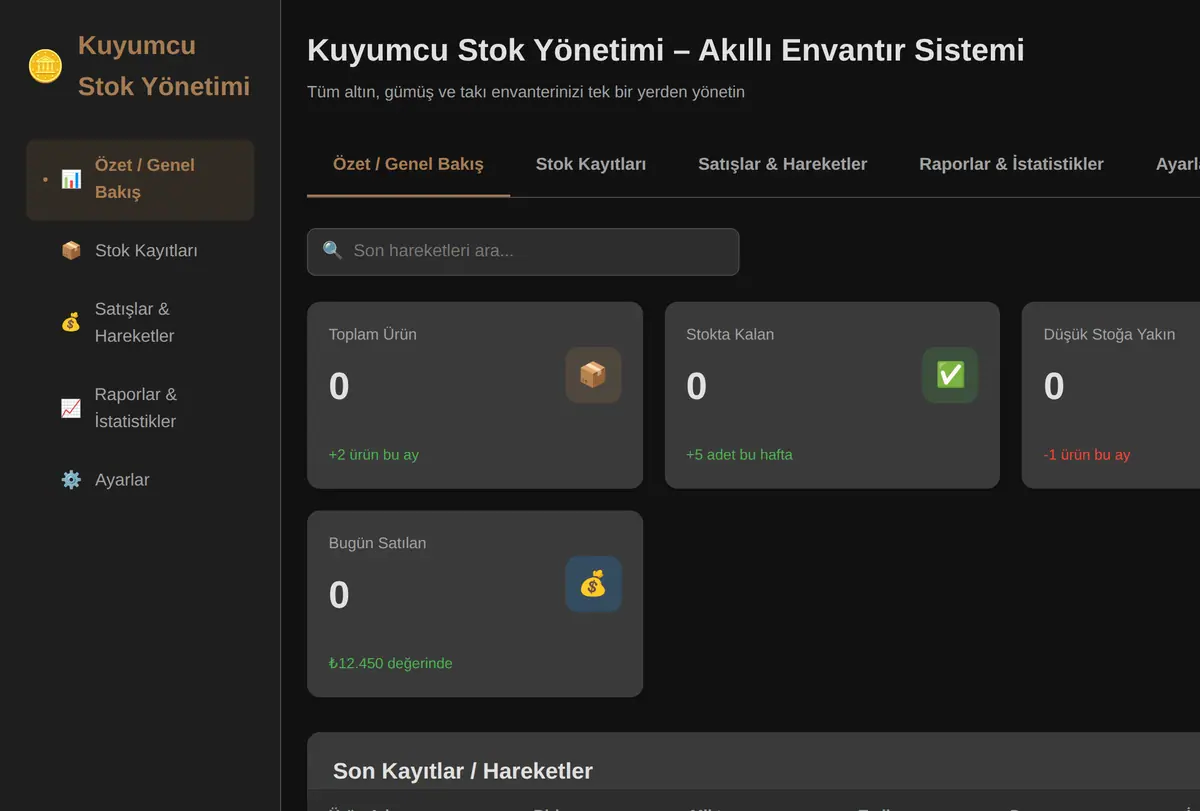
Task: Switch to the Özet / Genel Bakış tab
Action: point(408,164)
